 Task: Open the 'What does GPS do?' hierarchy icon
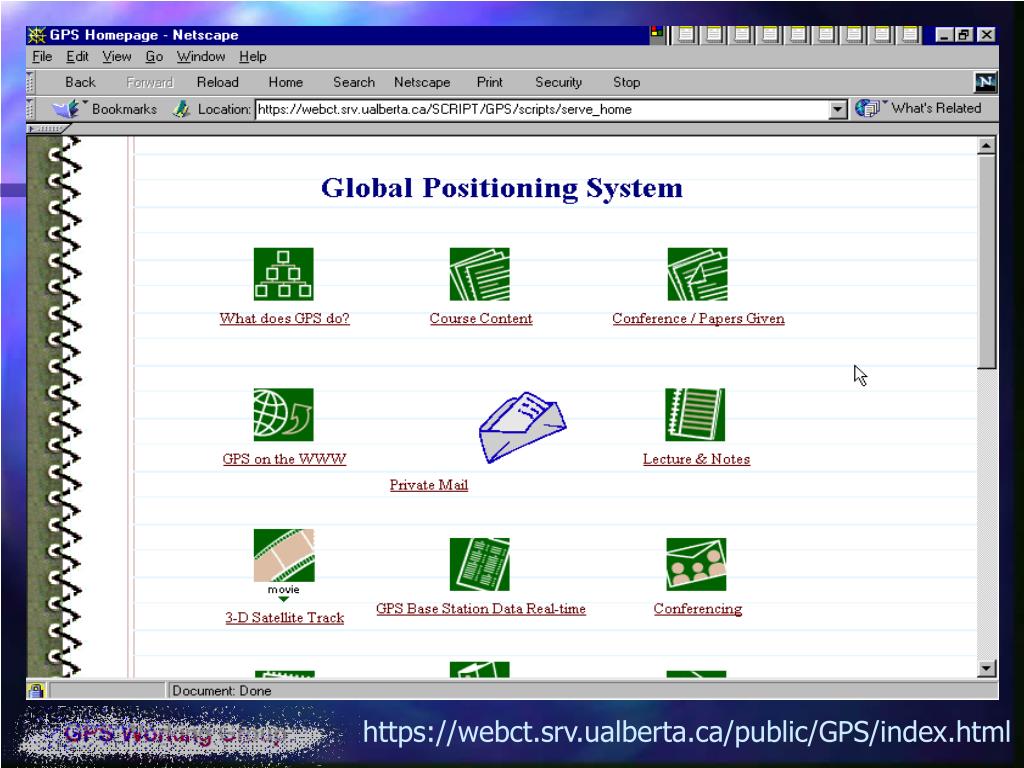283,274
